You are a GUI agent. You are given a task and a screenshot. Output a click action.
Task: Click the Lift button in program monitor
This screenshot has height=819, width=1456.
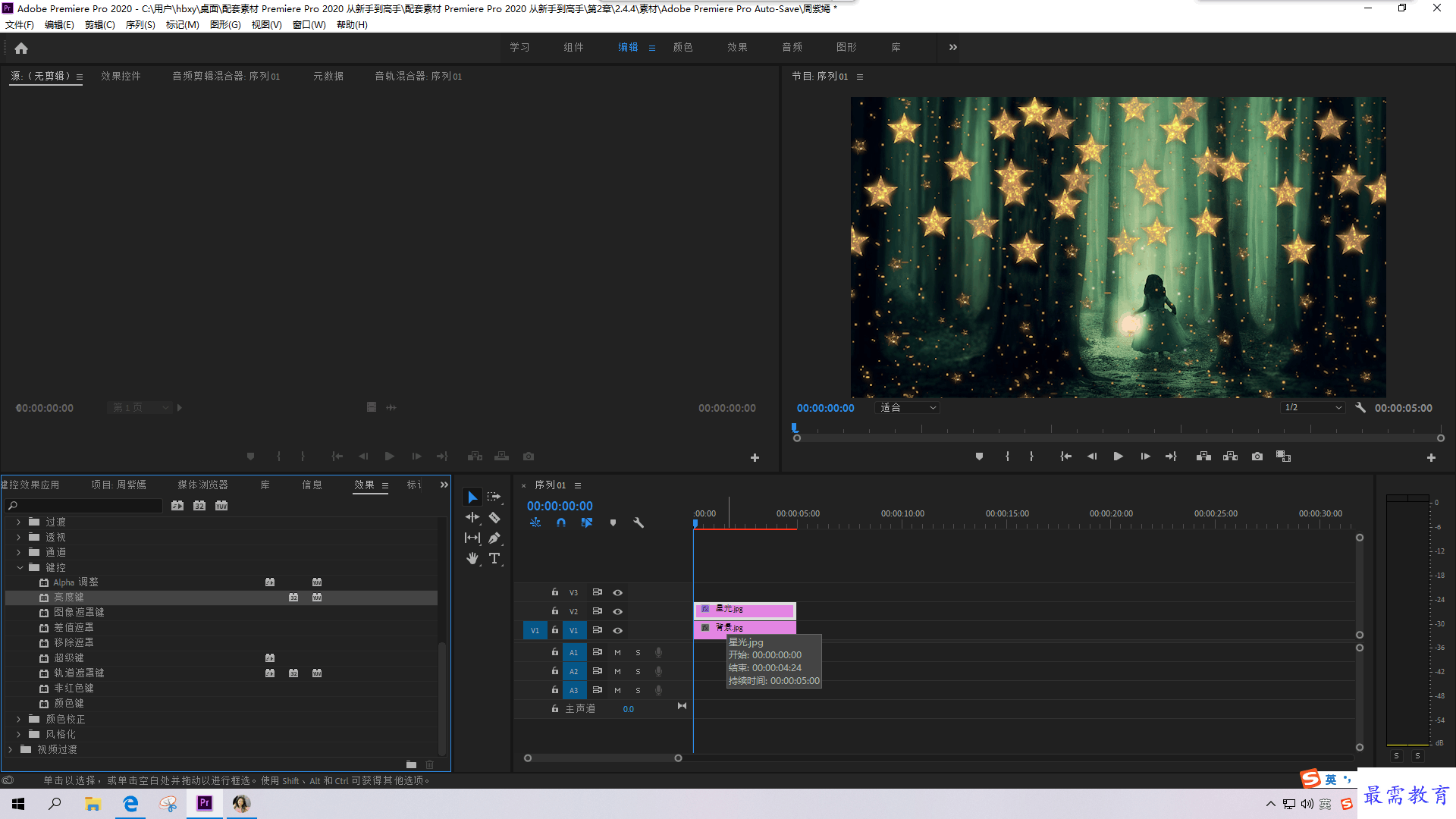click(1203, 457)
